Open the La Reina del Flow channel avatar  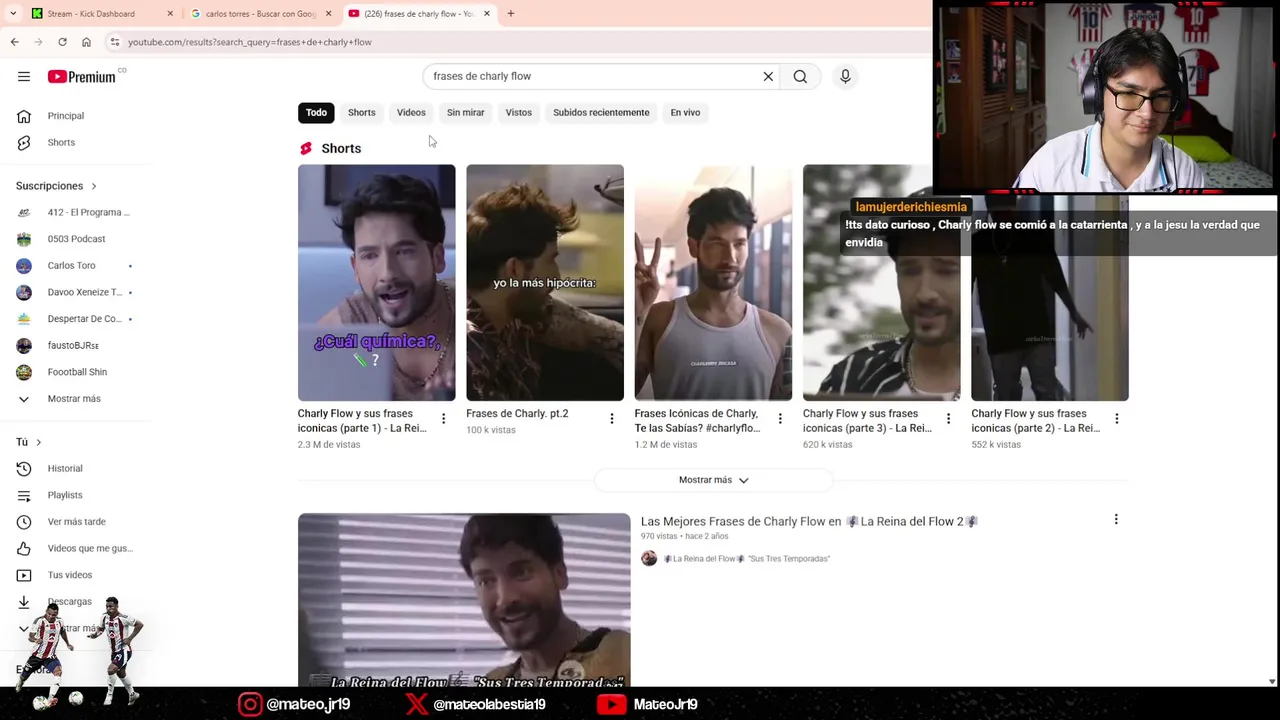(x=649, y=558)
